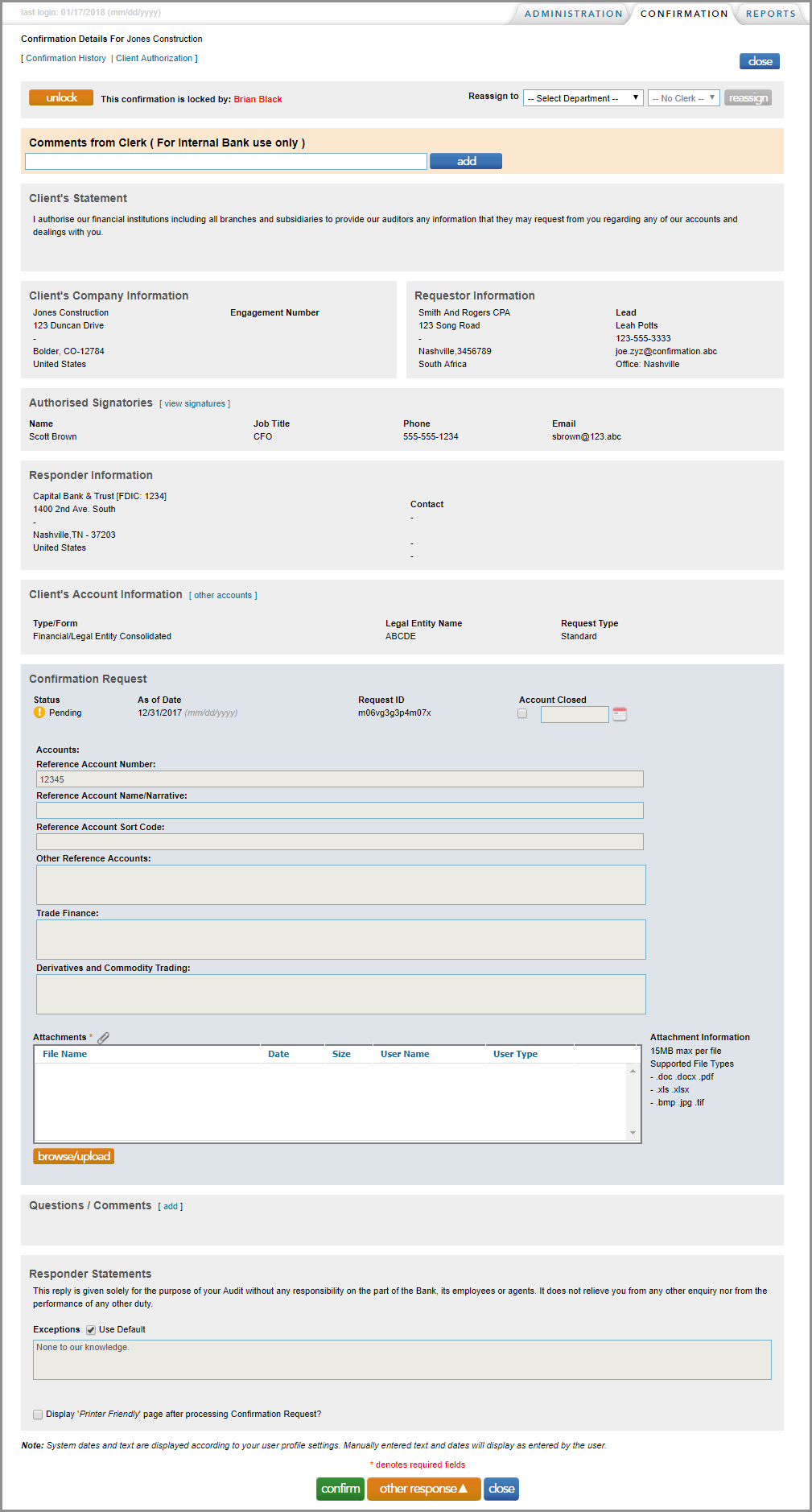This screenshot has height=1512, width=812.
Task: Open the Confirmation History link
Action: click(66, 58)
